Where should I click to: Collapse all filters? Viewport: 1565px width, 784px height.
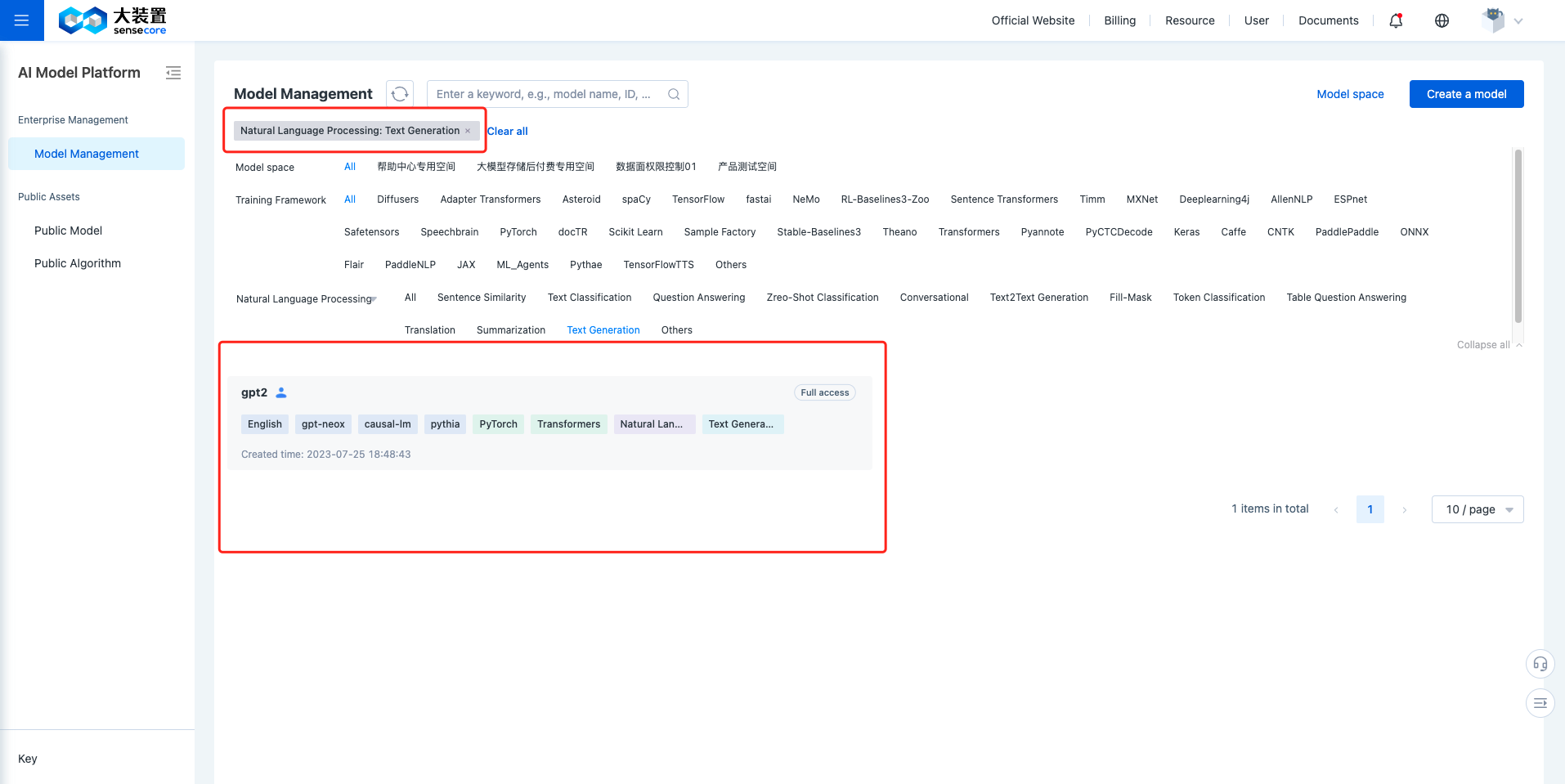1489,345
